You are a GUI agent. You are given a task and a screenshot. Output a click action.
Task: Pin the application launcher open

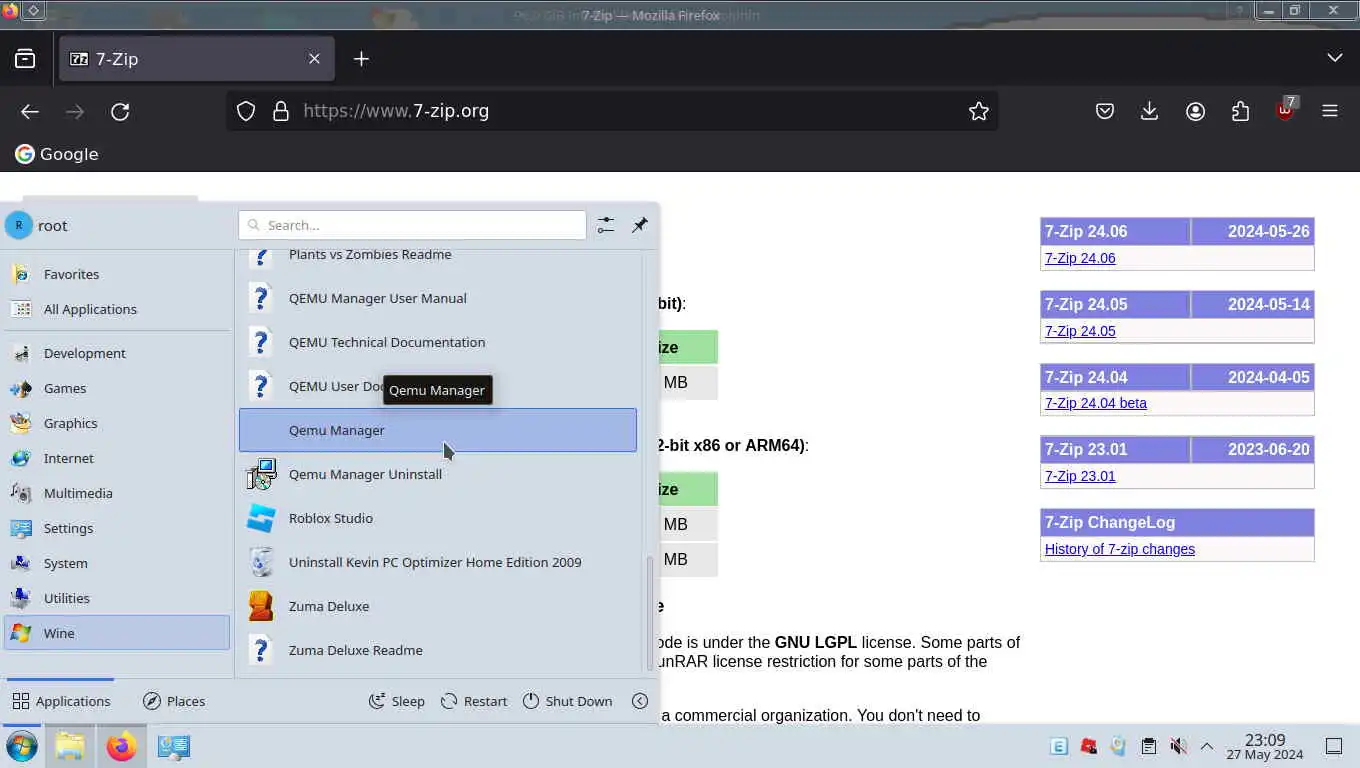click(640, 225)
